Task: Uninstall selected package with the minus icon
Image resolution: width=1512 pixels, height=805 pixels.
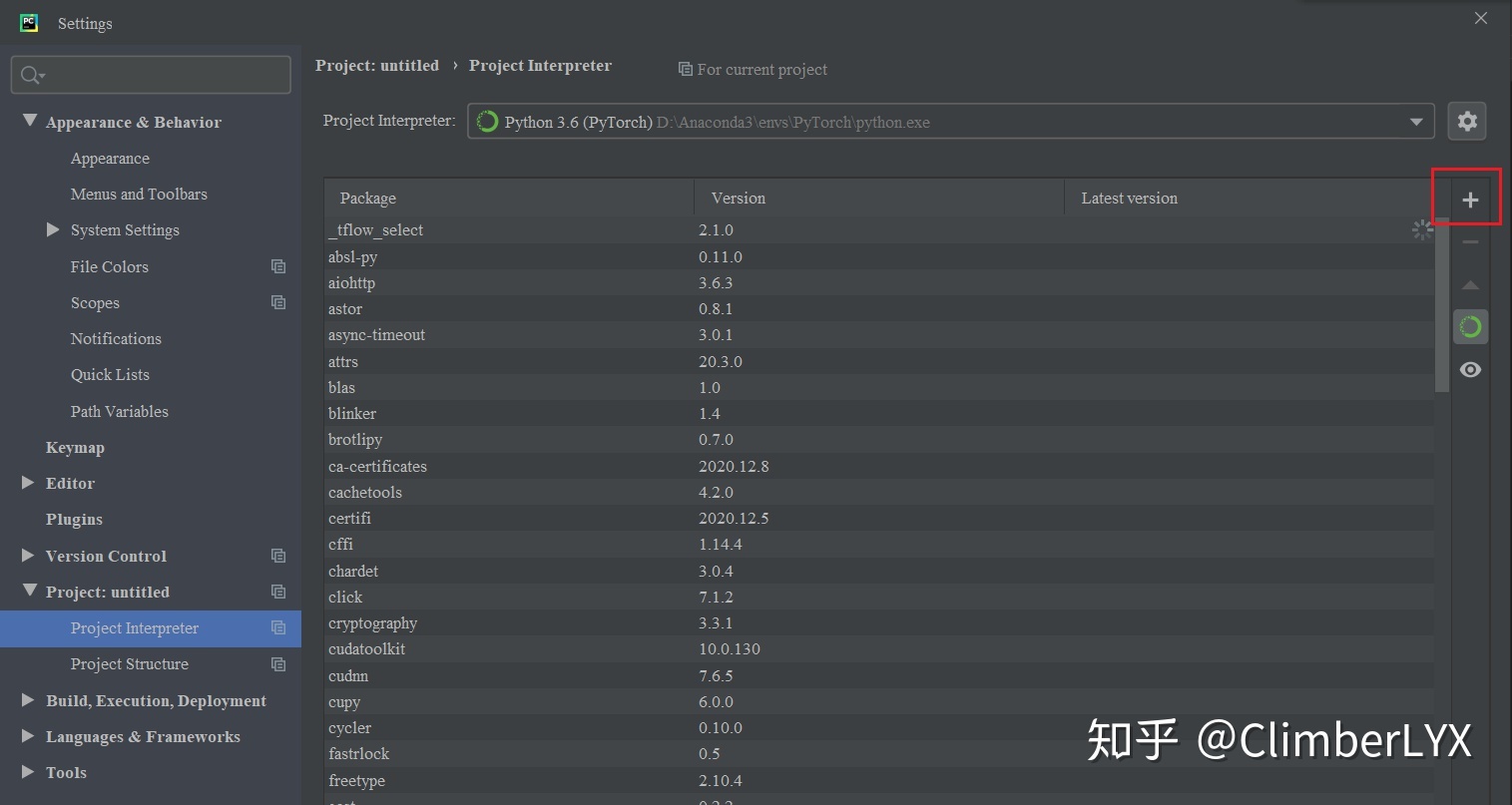Action: [1468, 241]
